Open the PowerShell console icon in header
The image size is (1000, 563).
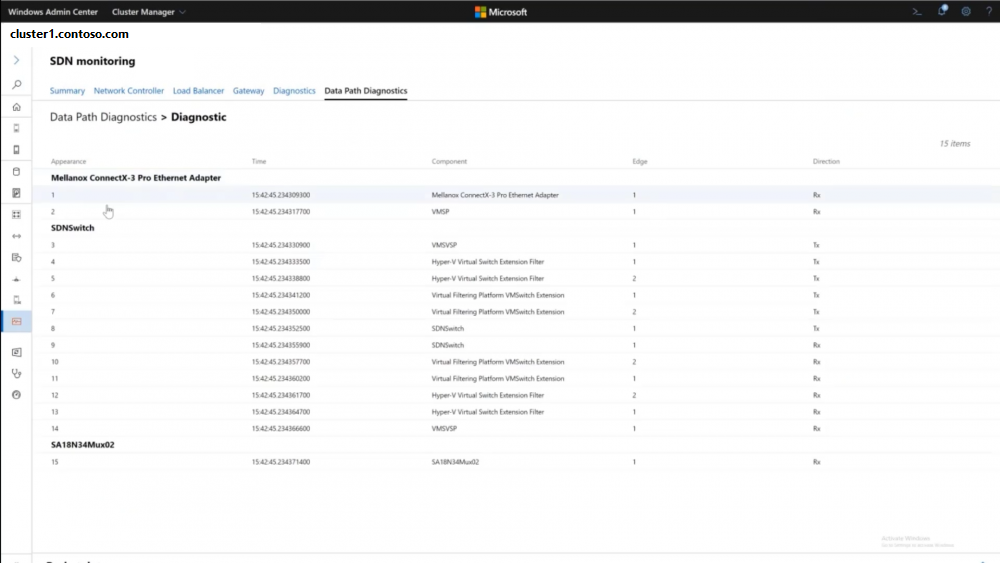(x=917, y=11)
